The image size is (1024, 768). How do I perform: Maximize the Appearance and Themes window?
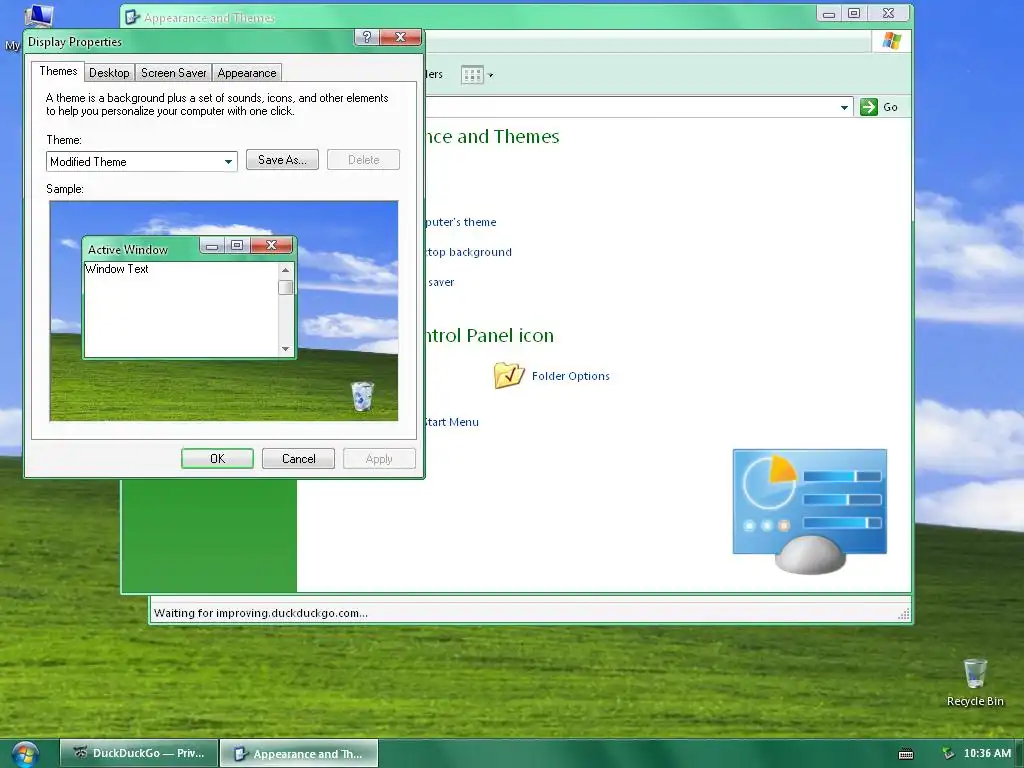tap(854, 14)
